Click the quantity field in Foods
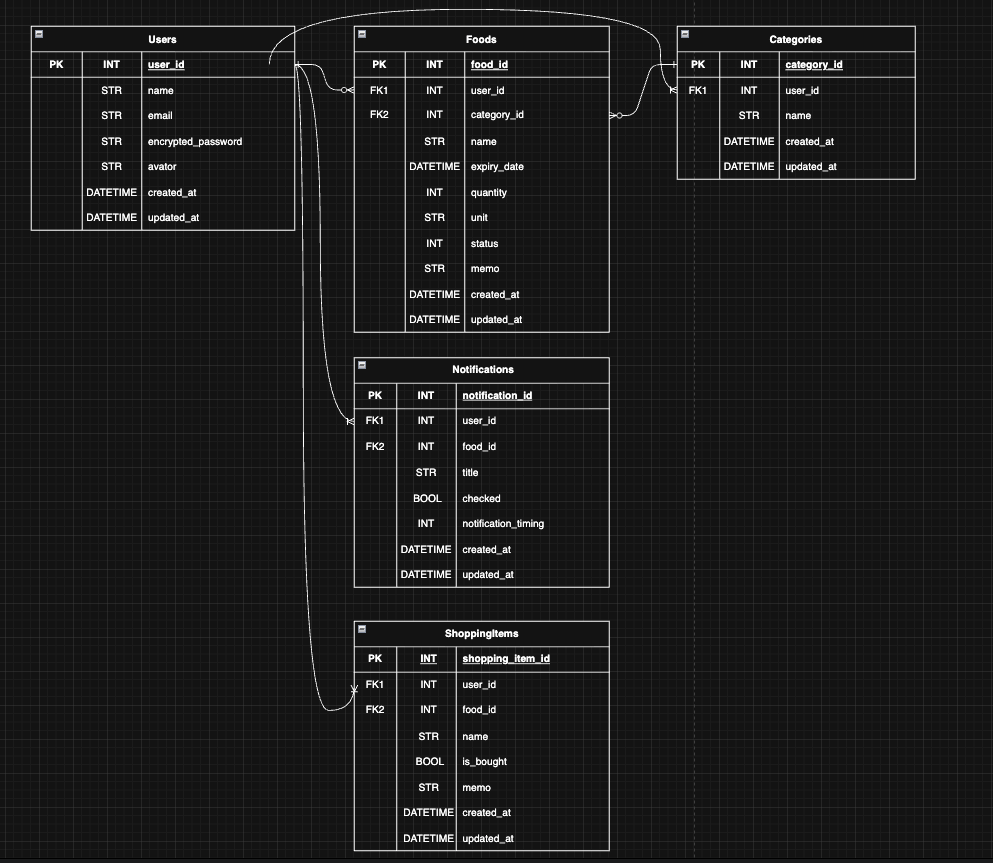The image size is (993, 863). tap(488, 192)
